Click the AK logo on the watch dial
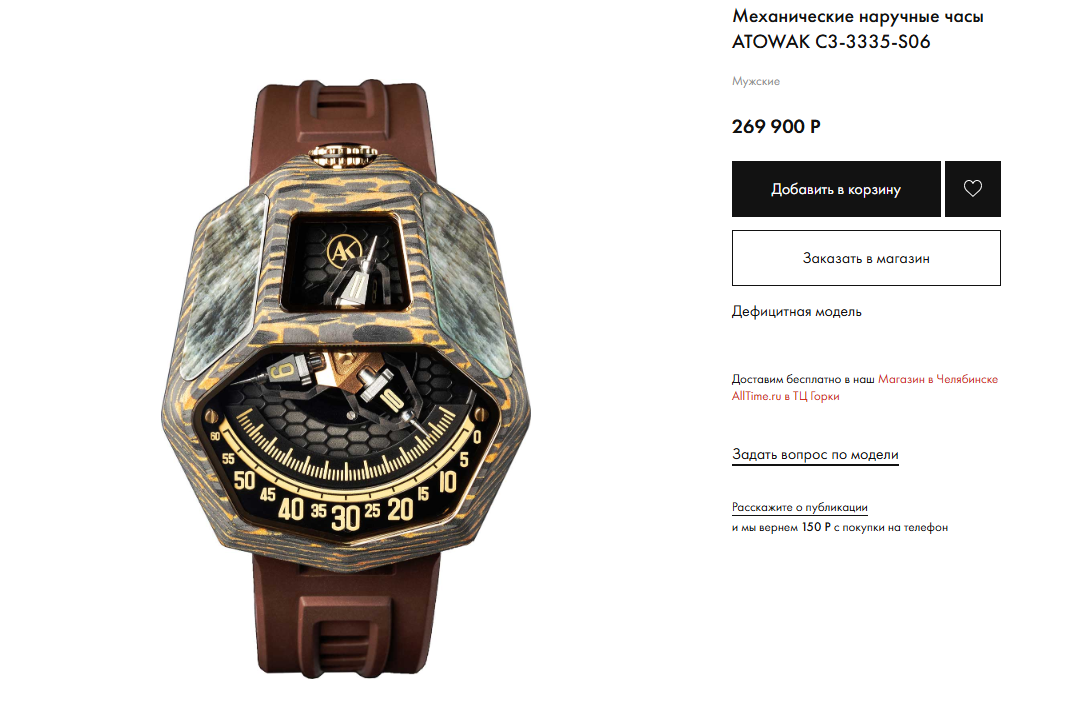This screenshot has height=707, width=1083. (343, 251)
